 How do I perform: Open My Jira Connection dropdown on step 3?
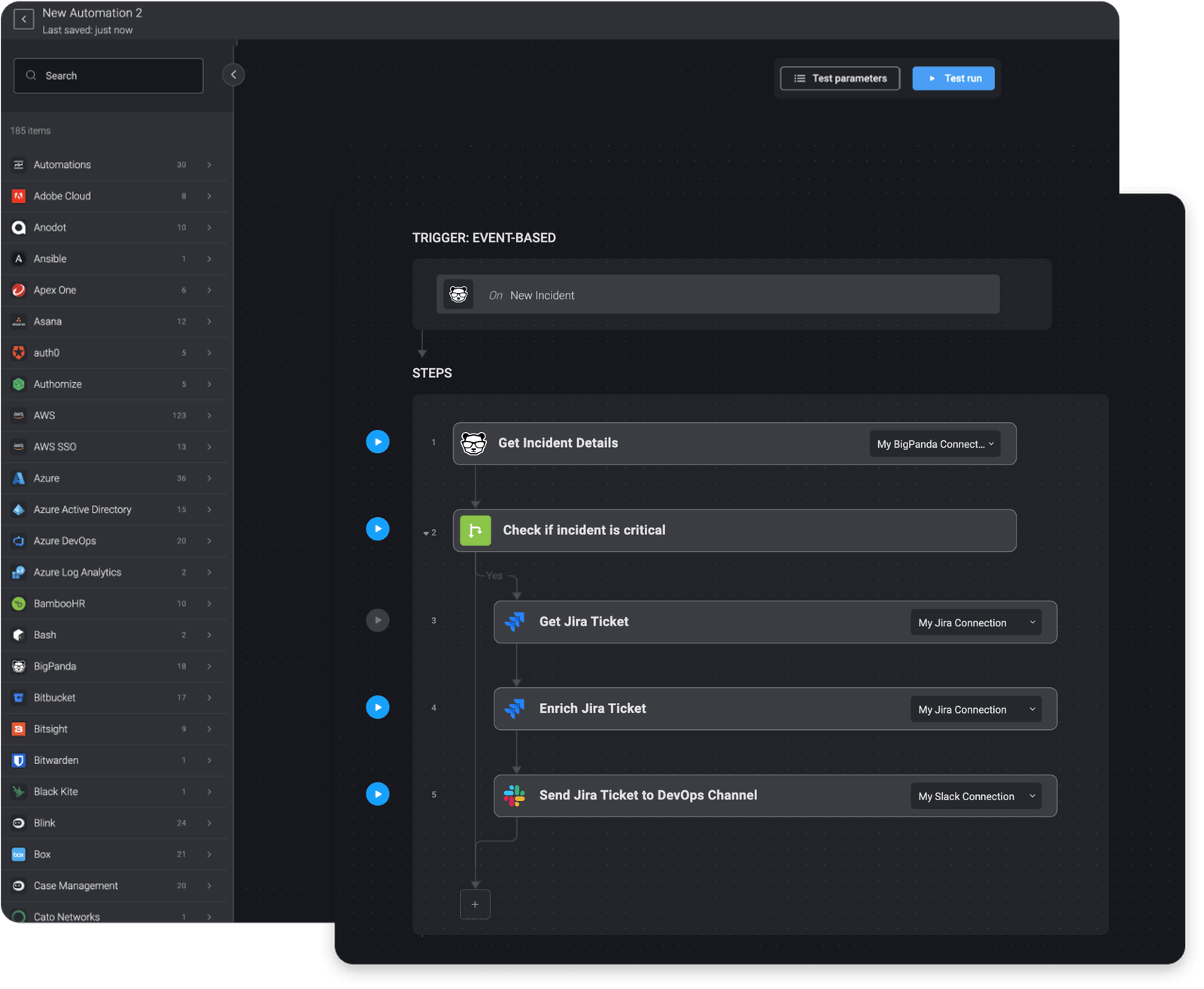pos(975,622)
